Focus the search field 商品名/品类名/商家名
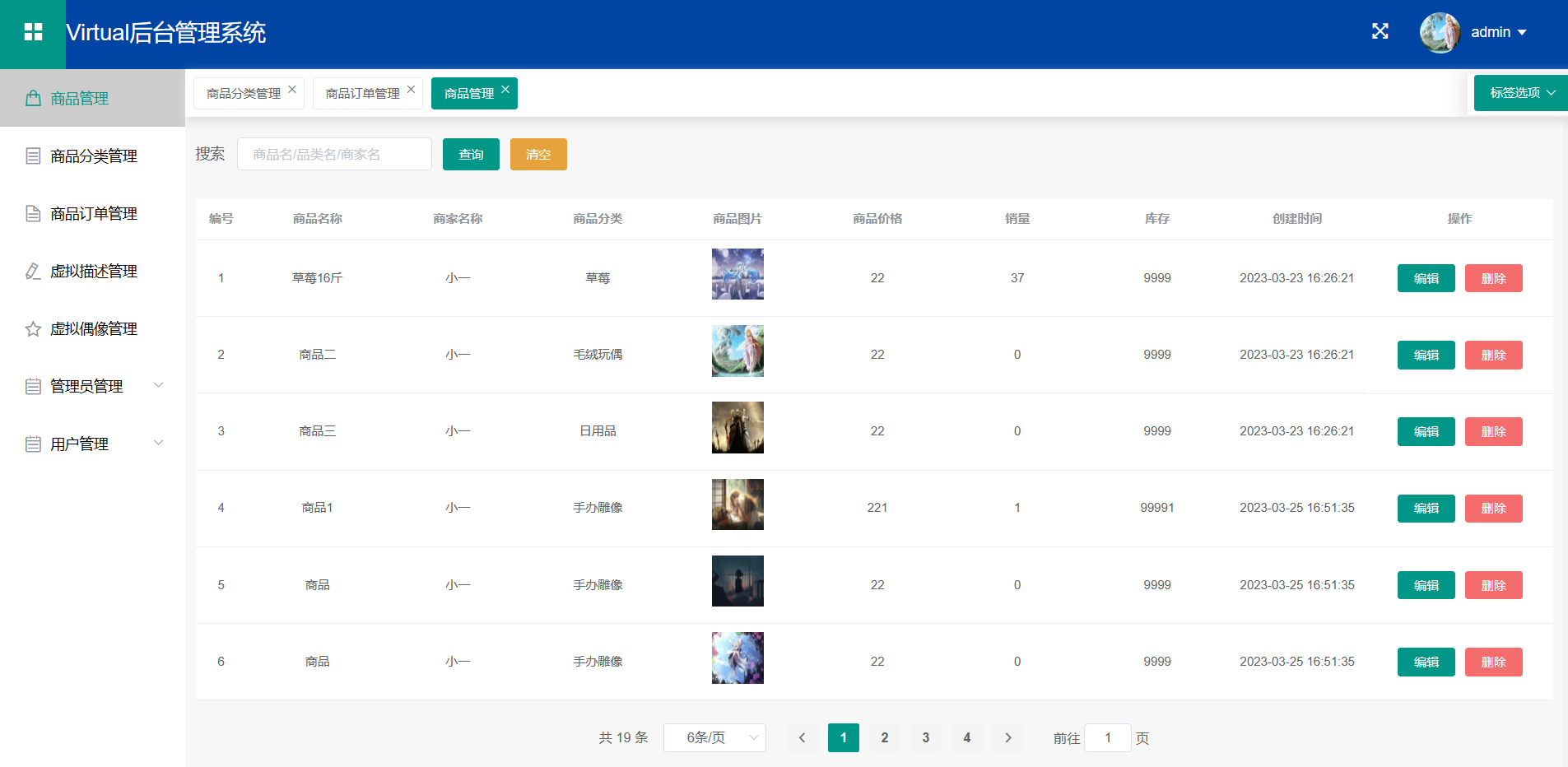The height and width of the screenshot is (767, 1568). point(334,154)
